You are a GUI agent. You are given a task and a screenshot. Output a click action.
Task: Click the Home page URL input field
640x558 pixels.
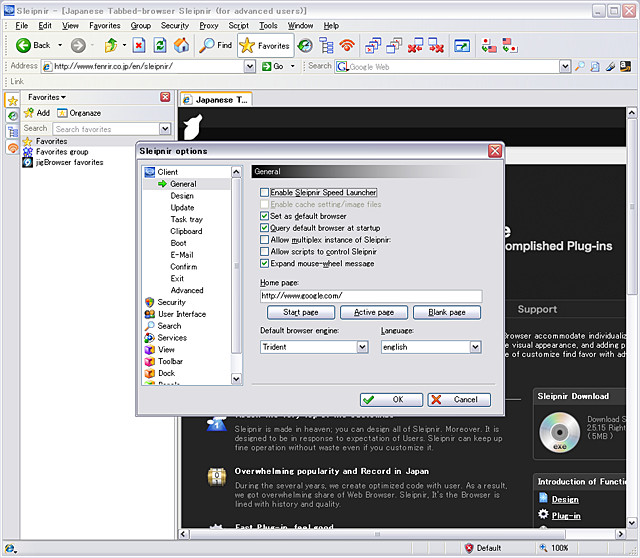(371, 296)
